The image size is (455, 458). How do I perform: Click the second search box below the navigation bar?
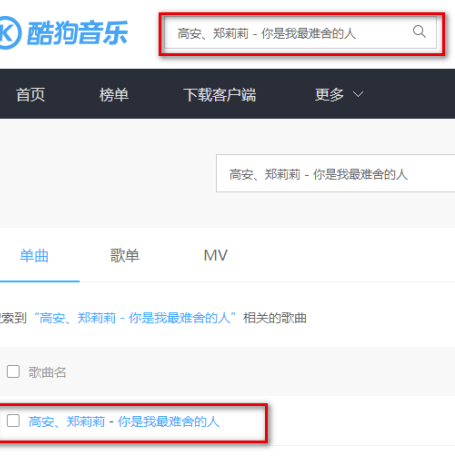[x=335, y=173]
